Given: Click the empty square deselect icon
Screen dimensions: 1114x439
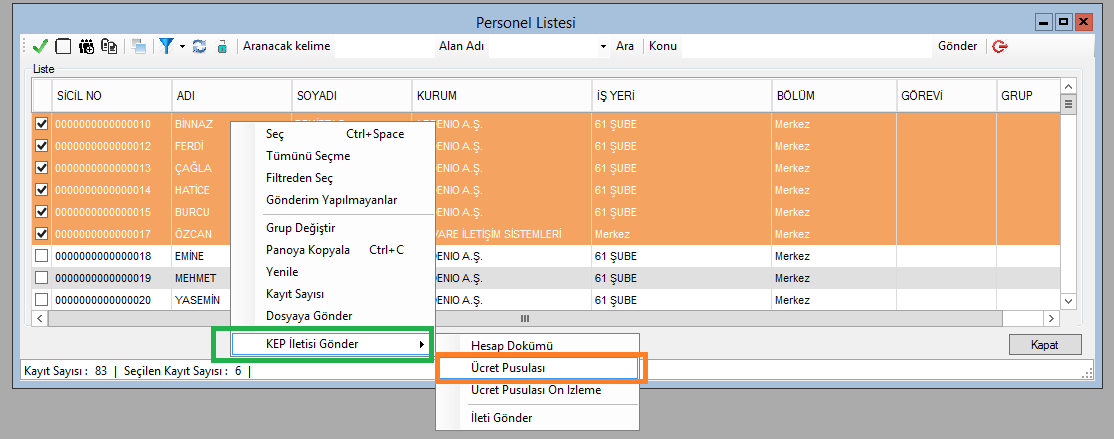Looking at the screenshot, I should coord(63,46).
